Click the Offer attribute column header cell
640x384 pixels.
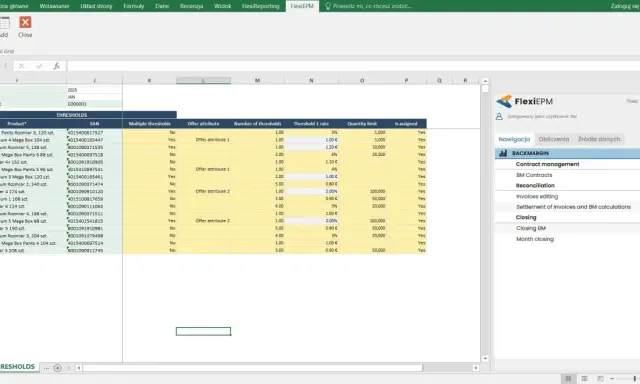pos(203,124)
